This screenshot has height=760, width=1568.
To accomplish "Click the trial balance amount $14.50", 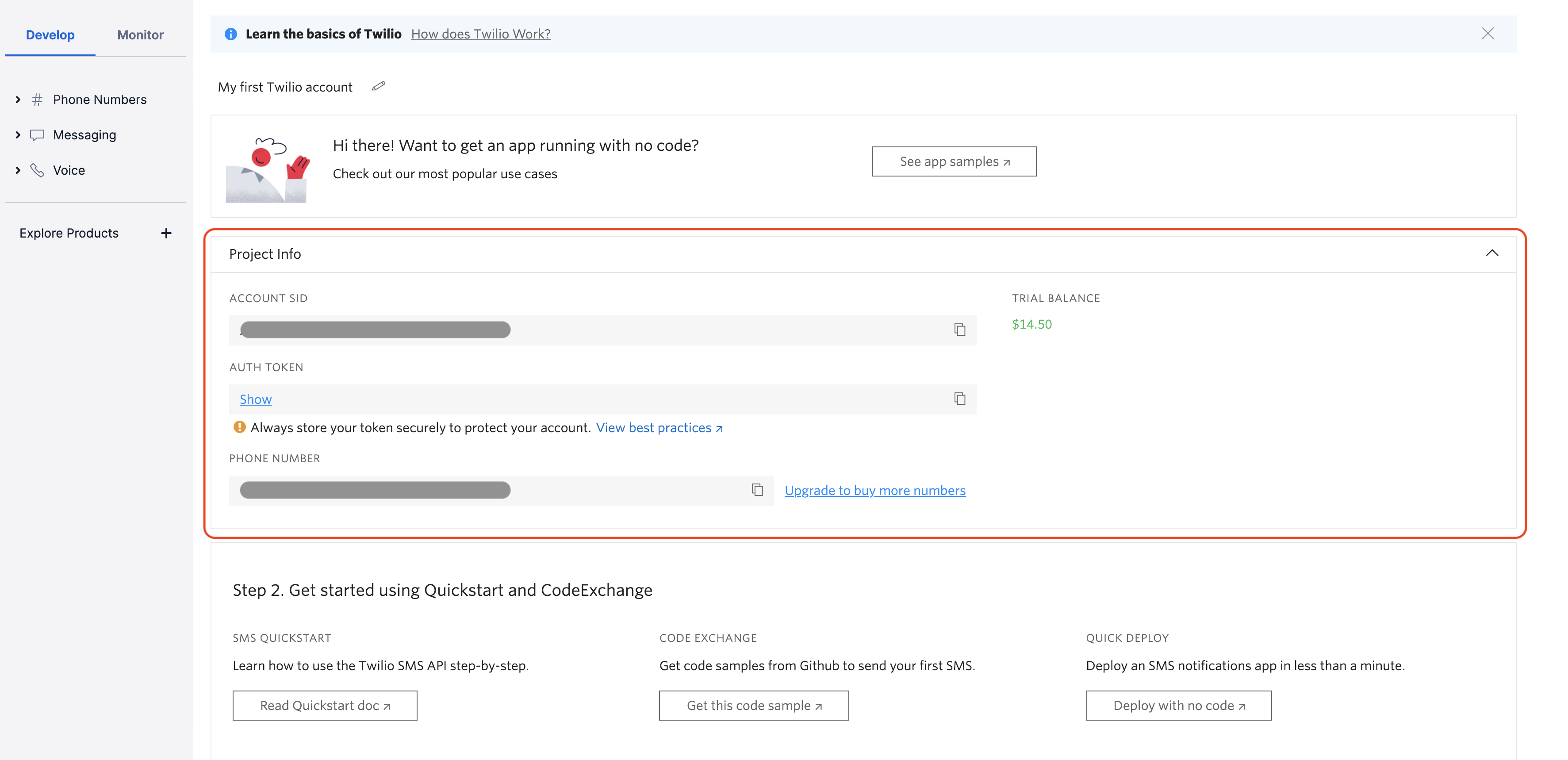I will pyautogui.click(x=1032, y=324).
